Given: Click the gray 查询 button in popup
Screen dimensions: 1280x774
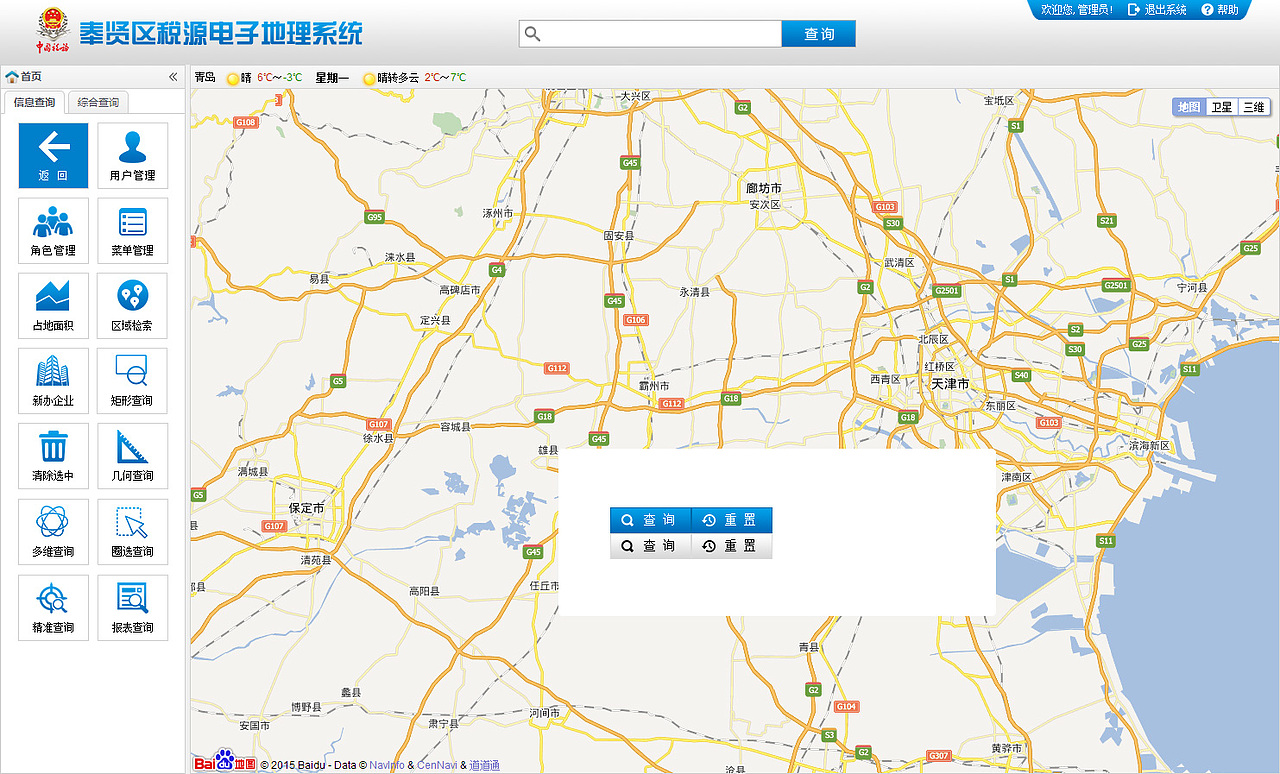Looking at the screenshot, I should 650,546.
